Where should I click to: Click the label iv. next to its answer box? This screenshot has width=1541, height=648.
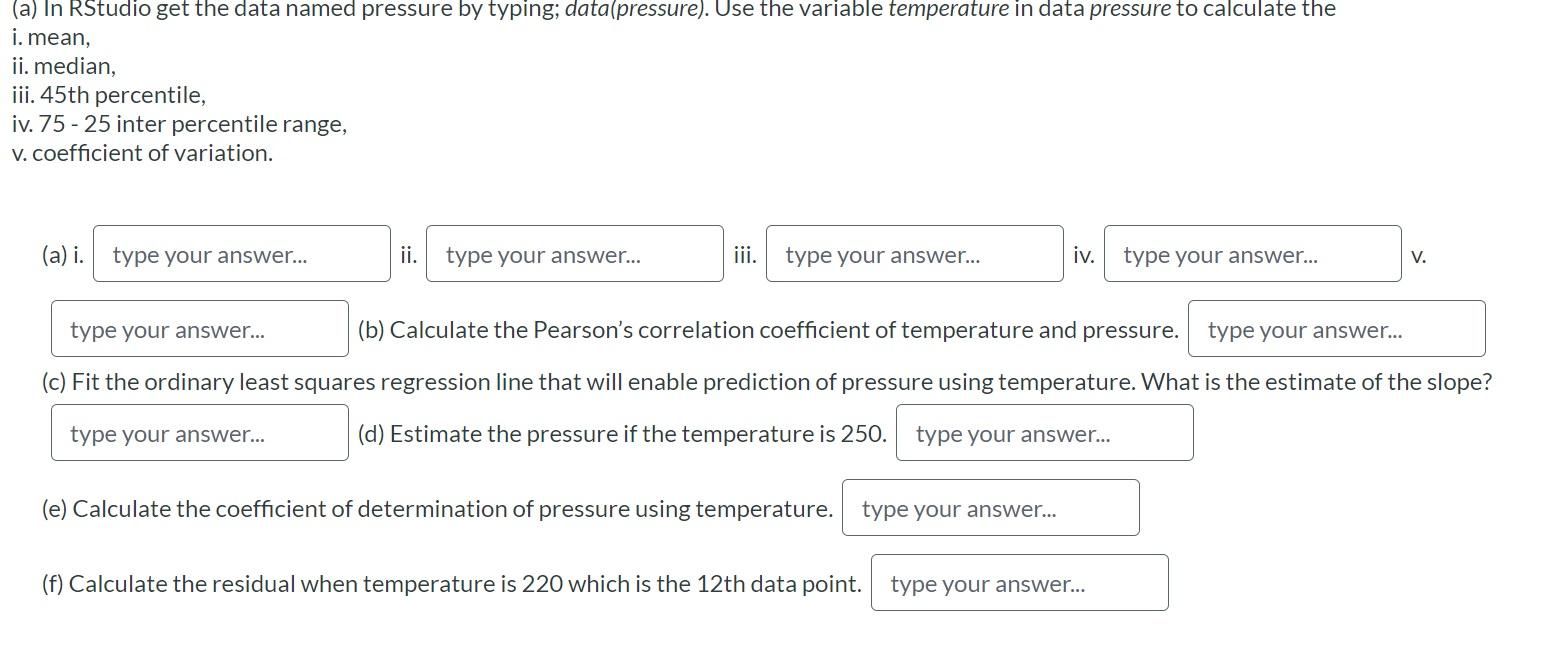1082,254
